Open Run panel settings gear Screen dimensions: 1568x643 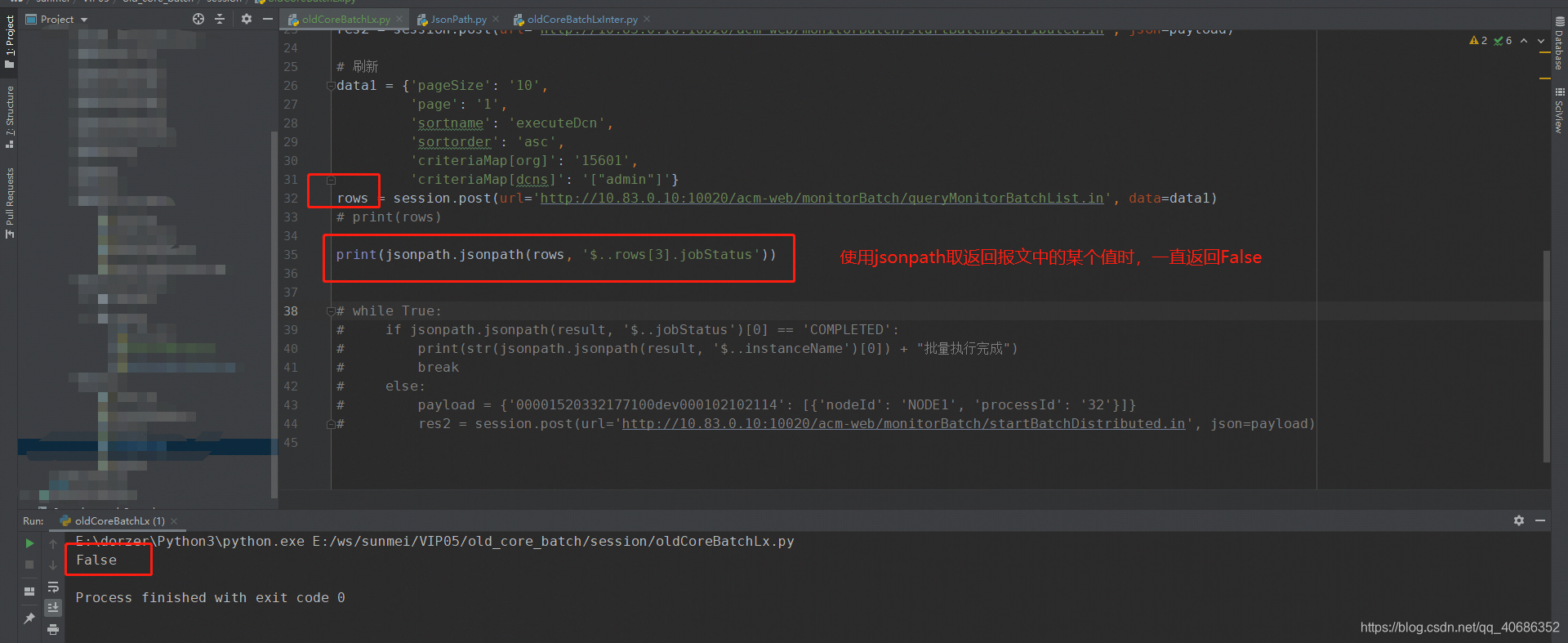coord(1519,520)
